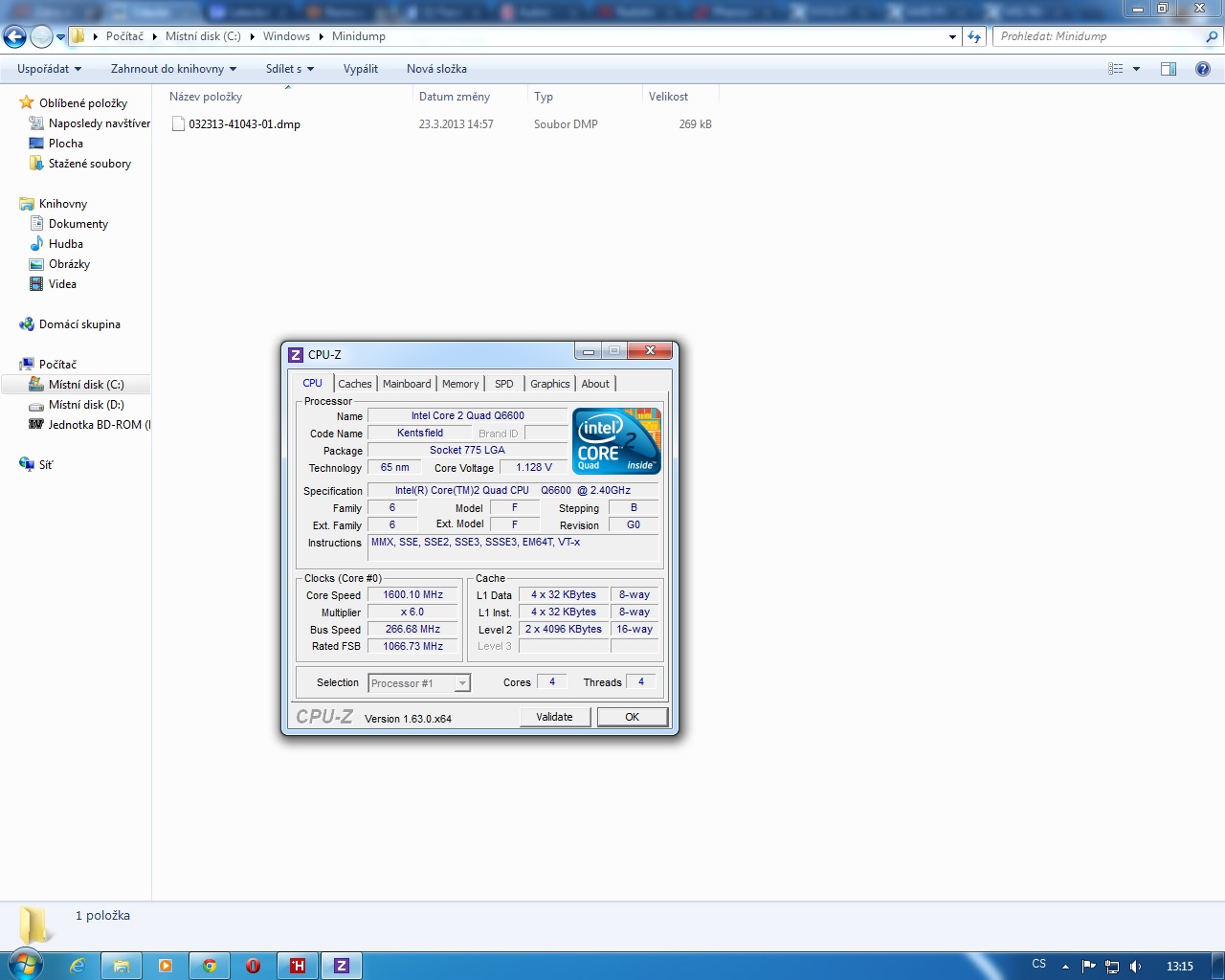Open the Uspořádat menu

pyautogui.click(x=49, y=69)
